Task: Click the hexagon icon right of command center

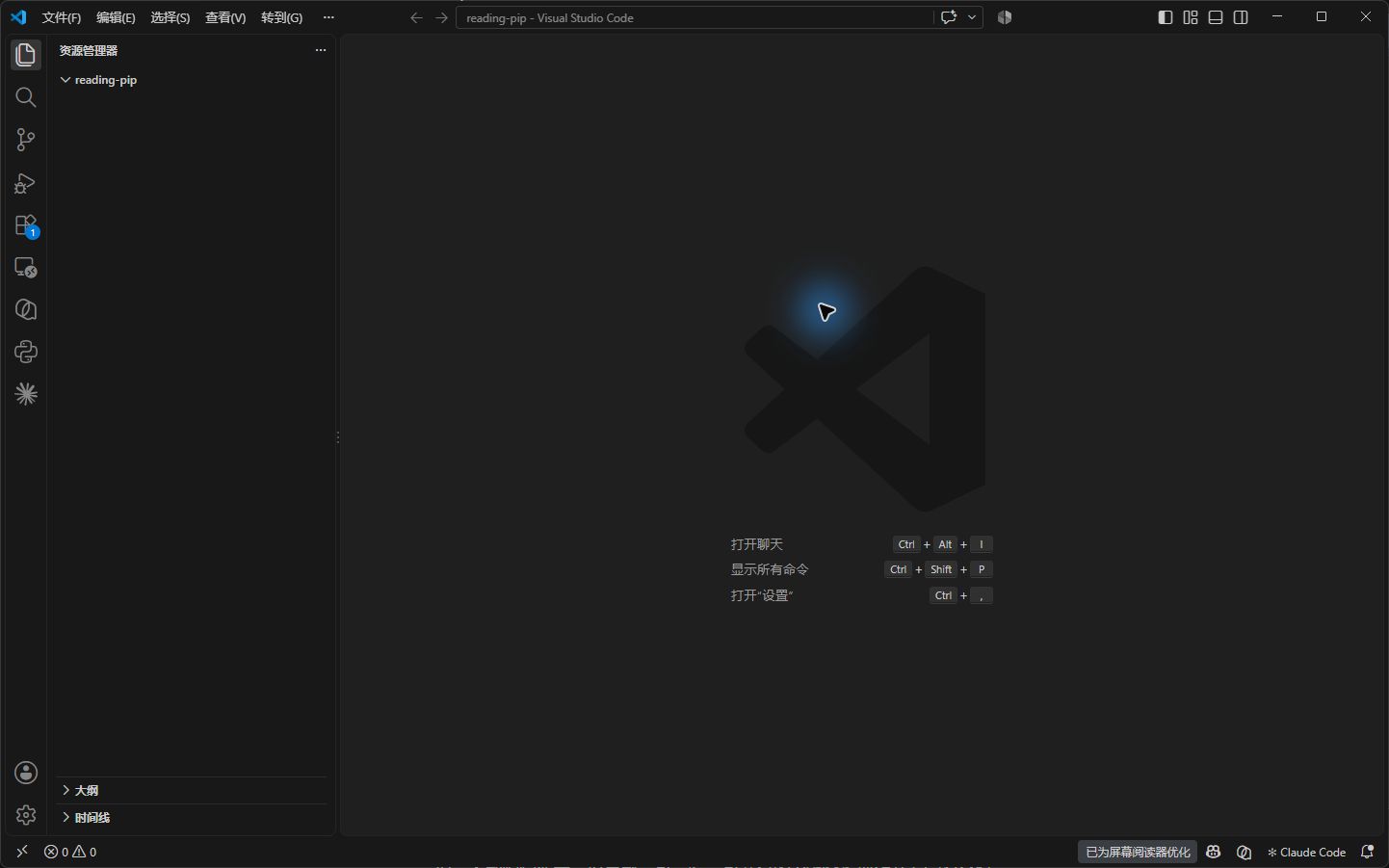Action: pyautogui.click(x=1005, y=17)
